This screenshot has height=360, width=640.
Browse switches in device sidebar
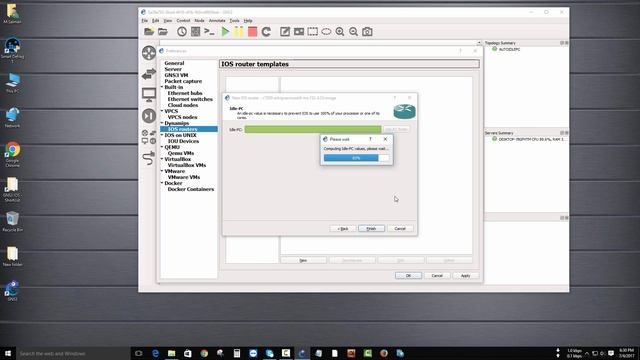tap(149, 74)
